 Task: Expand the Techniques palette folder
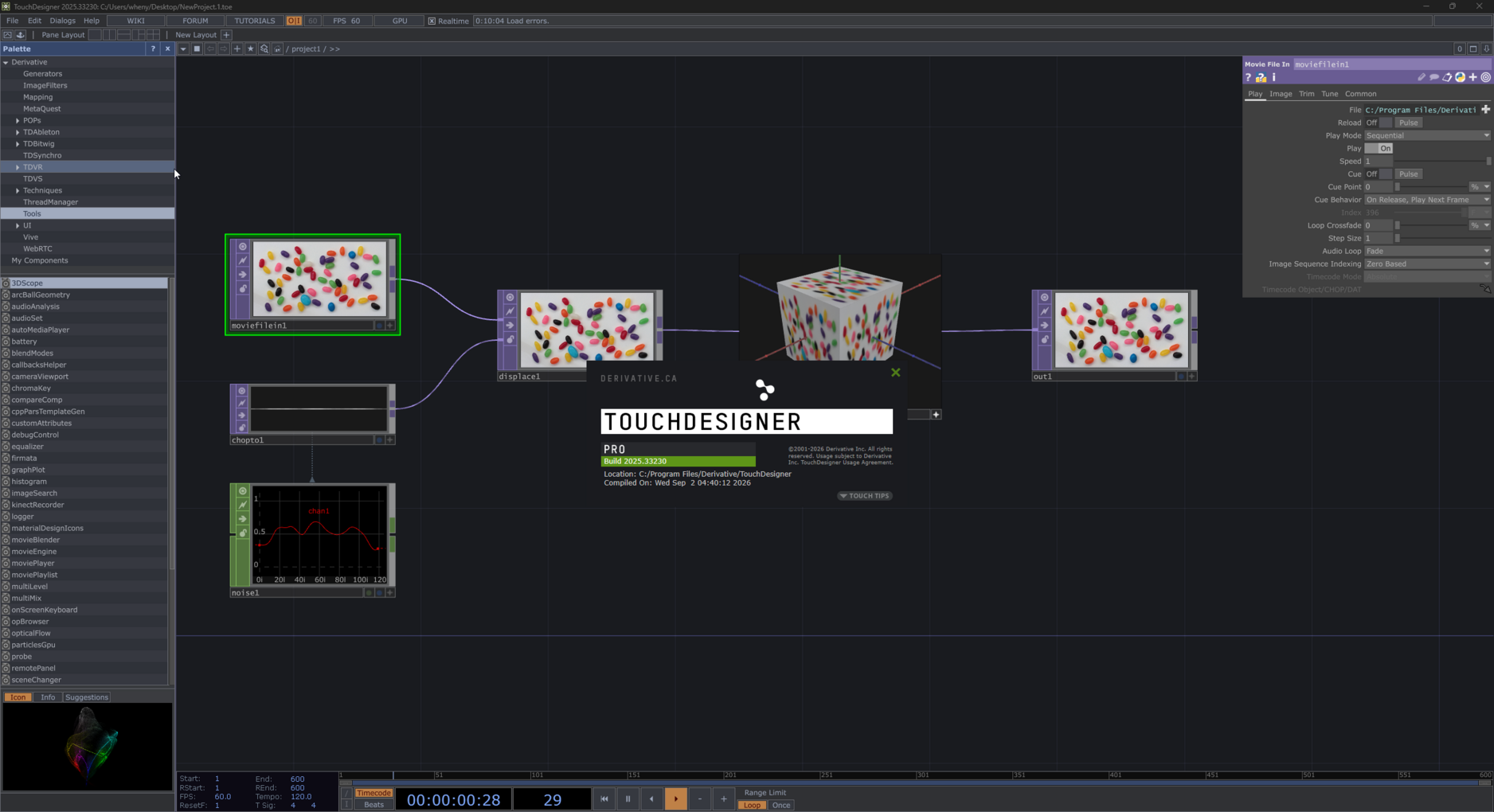coord(18,190)
